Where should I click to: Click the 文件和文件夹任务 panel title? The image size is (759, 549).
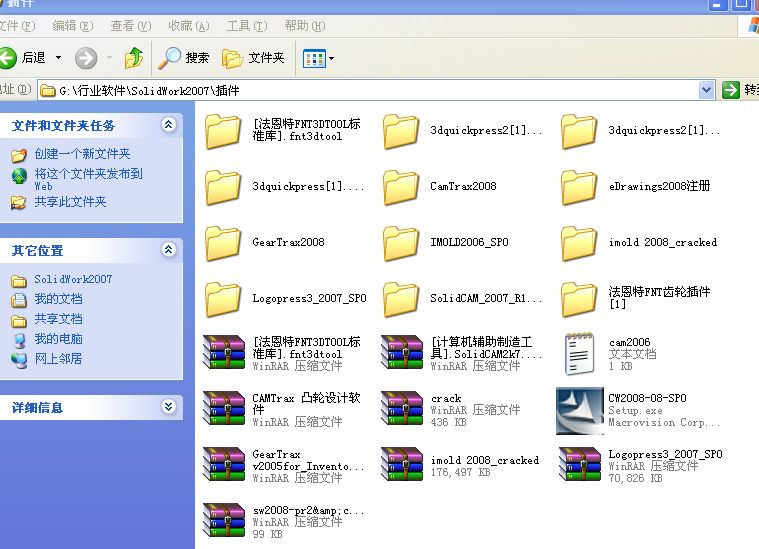pos(63,126)
